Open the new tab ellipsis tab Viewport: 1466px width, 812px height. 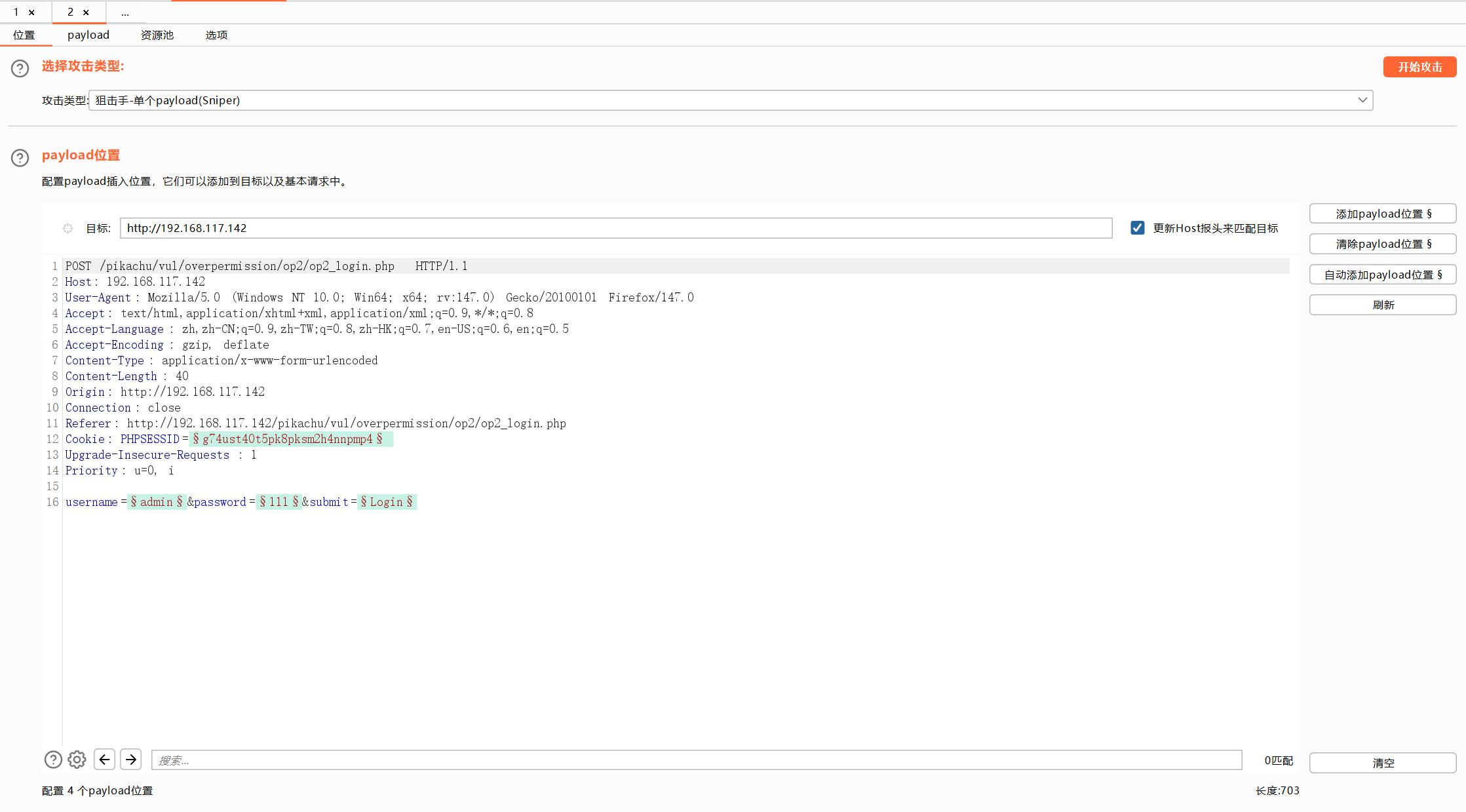coord(125,12)
